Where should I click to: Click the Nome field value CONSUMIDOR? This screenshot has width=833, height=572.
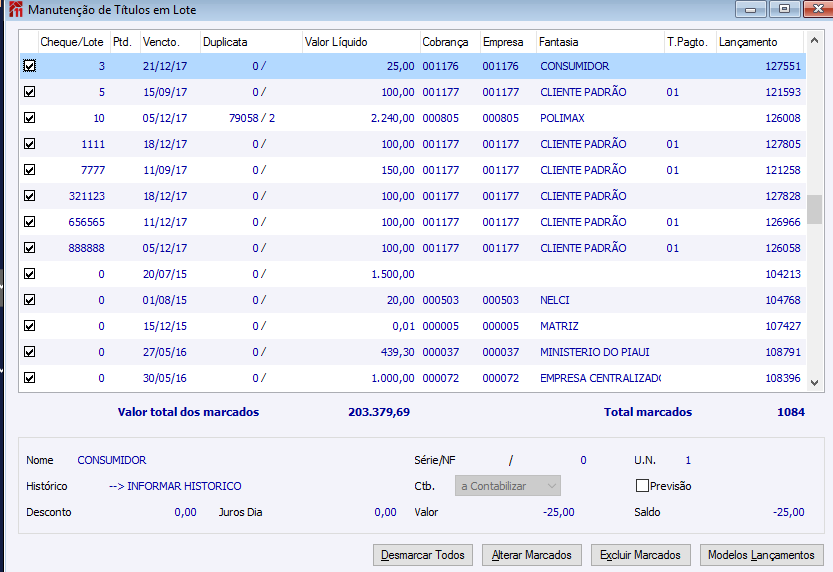(x=112, y=460)
